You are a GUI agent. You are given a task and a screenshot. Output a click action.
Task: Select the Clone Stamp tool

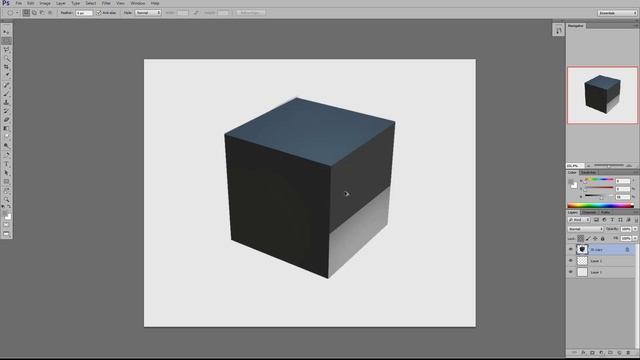tap(6, 102)
